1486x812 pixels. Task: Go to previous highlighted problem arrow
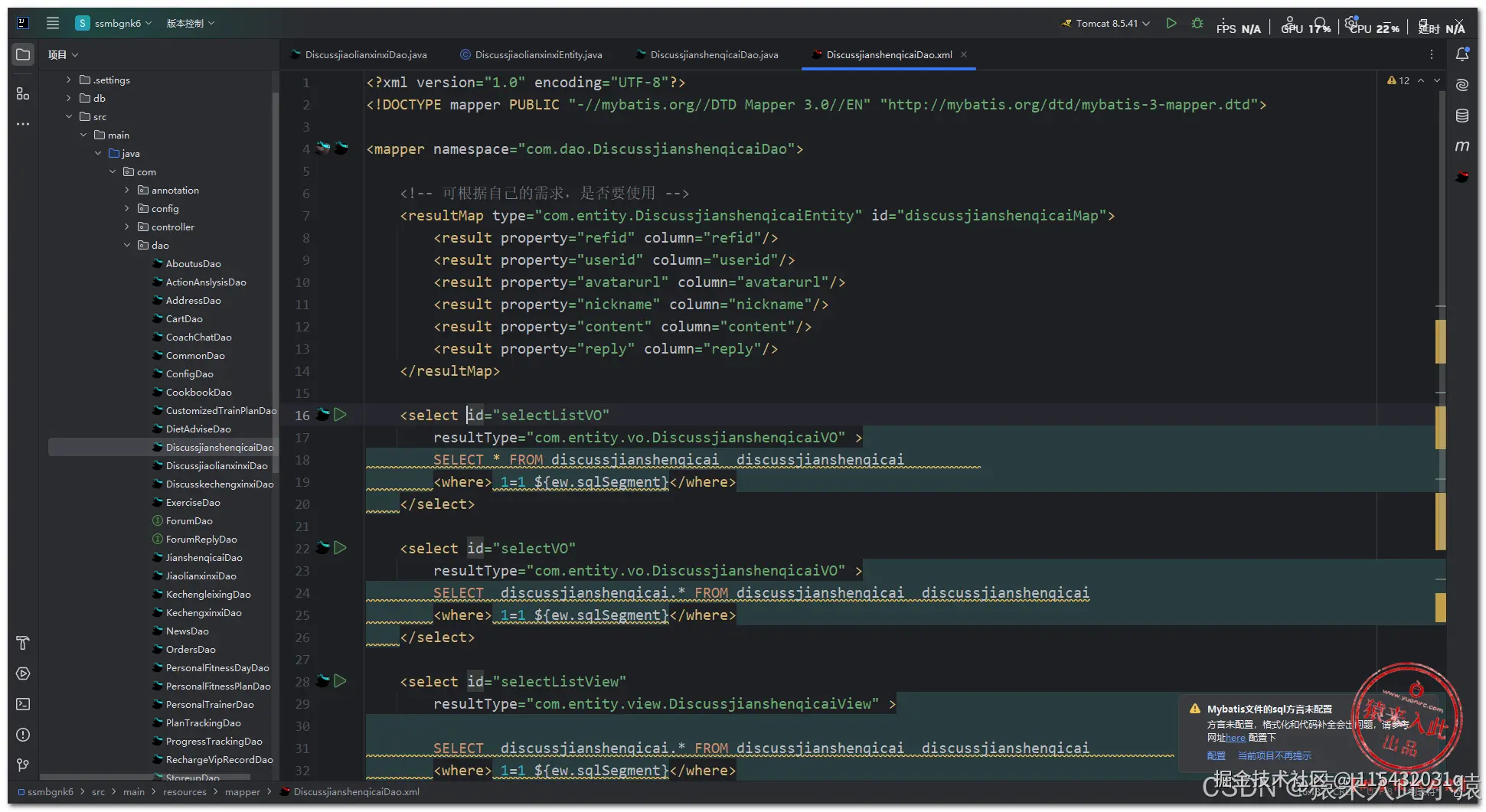click(1421, 80)
